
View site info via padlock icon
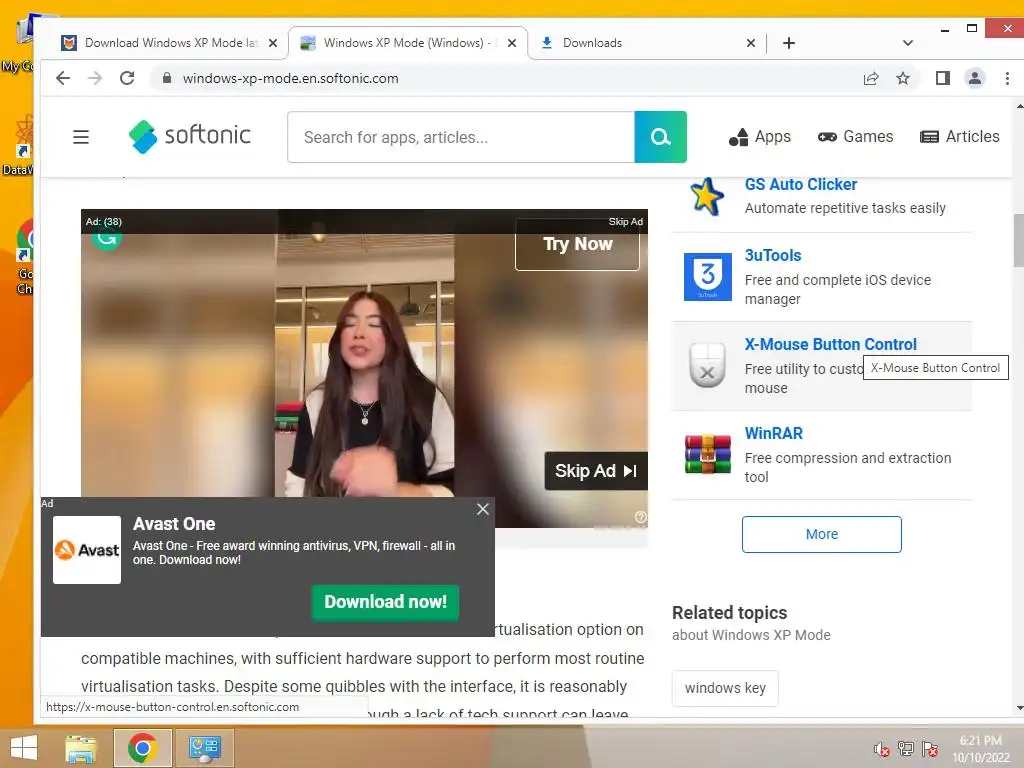(167, 78)
